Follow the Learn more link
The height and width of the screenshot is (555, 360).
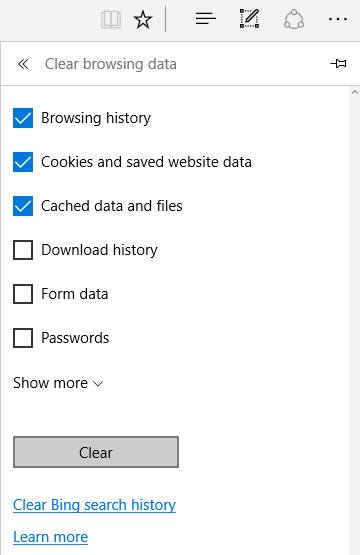51,537
